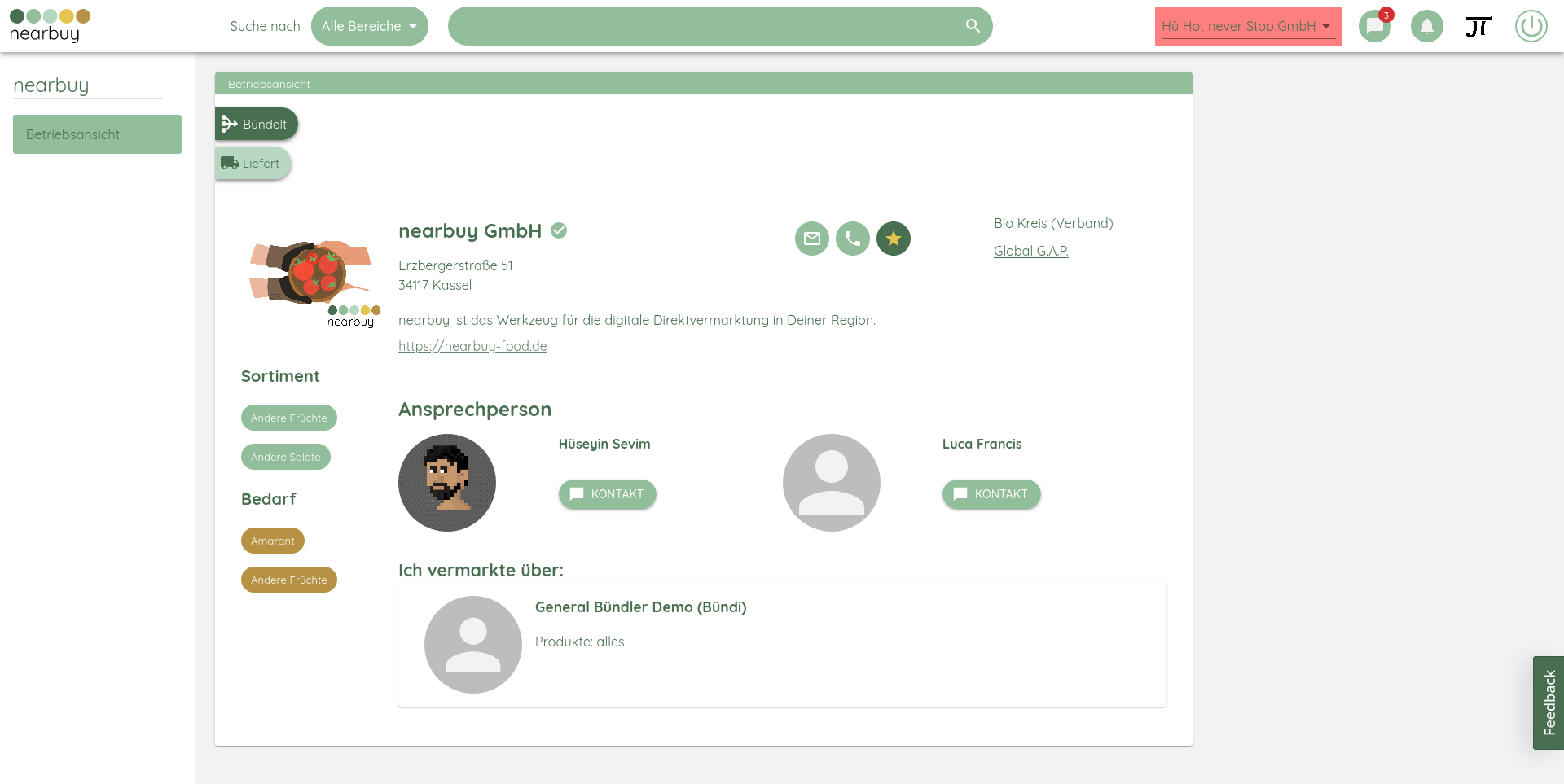Screen dimensions: 1564x784
Task: Open the Feedback side tab
Action: click(1549, 703)
